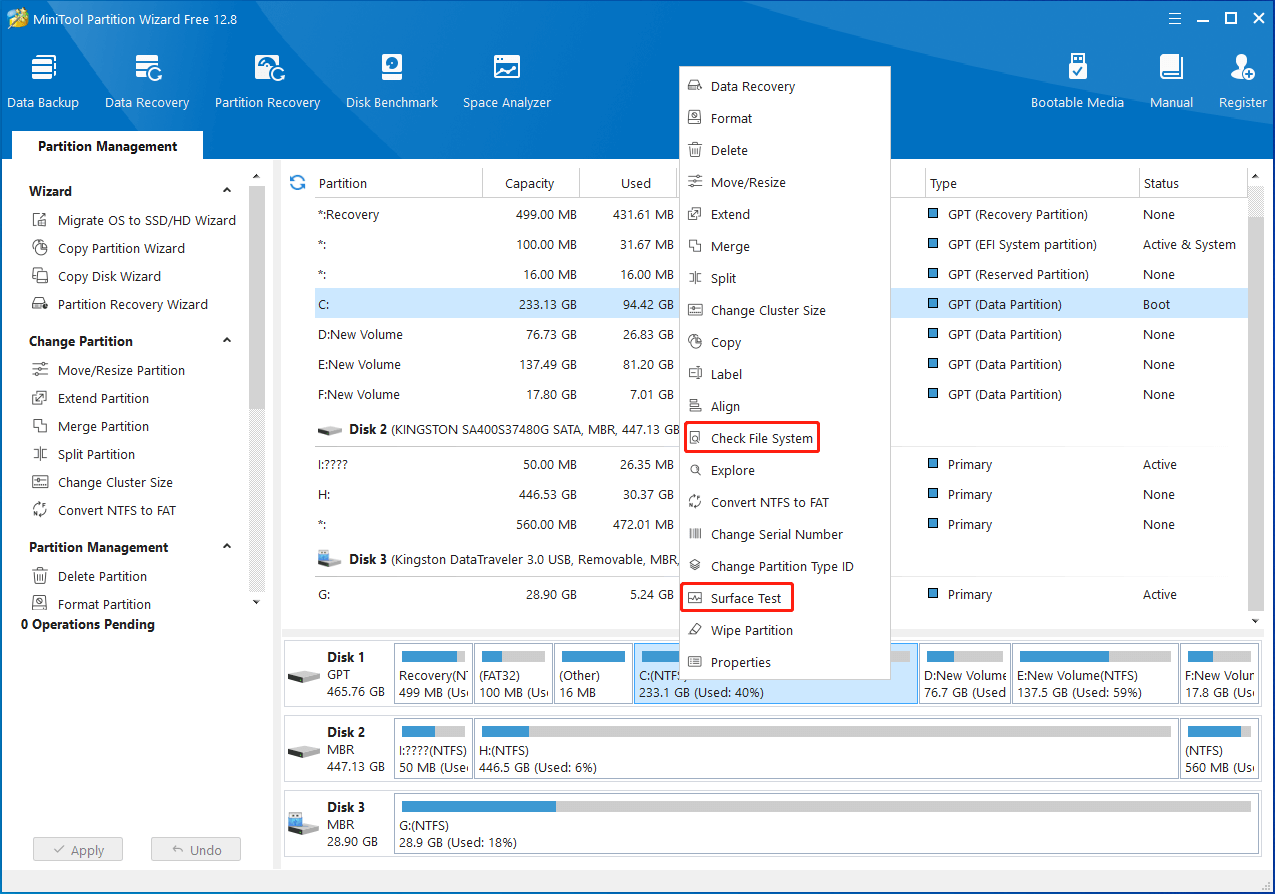
Task: Refresh the partition list
Action: (297, 182)
